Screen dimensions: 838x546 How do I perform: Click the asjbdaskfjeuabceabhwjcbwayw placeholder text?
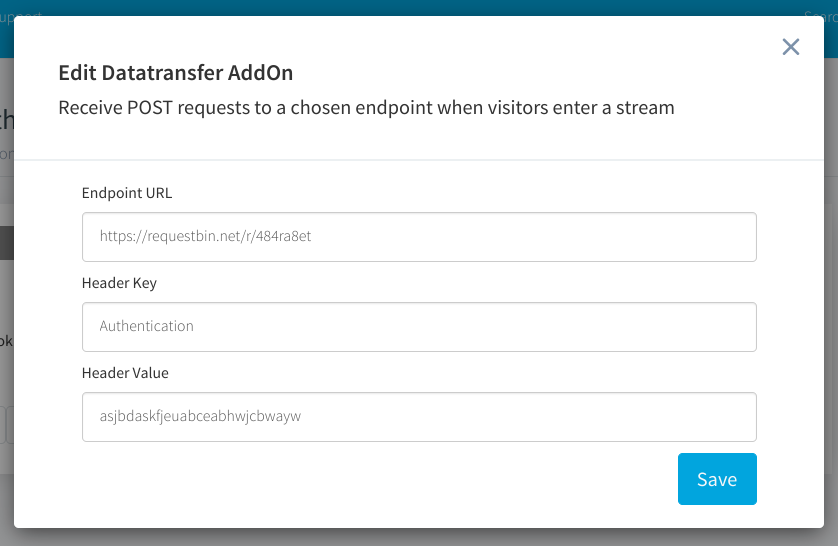pyautogui.click(x=200, y=416)
